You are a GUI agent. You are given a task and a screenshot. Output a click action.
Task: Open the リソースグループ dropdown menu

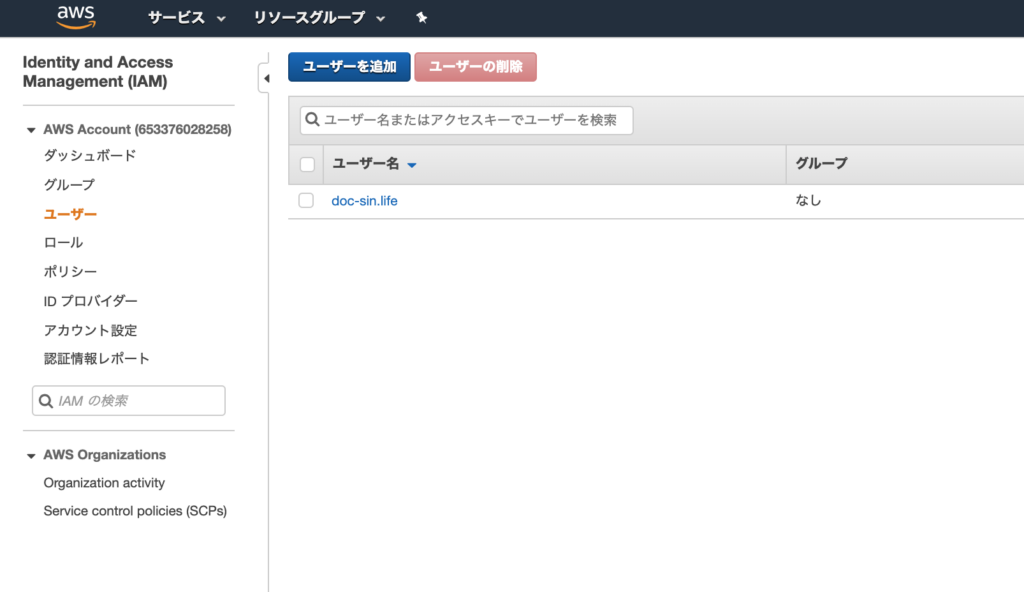(x=319, y=18)
